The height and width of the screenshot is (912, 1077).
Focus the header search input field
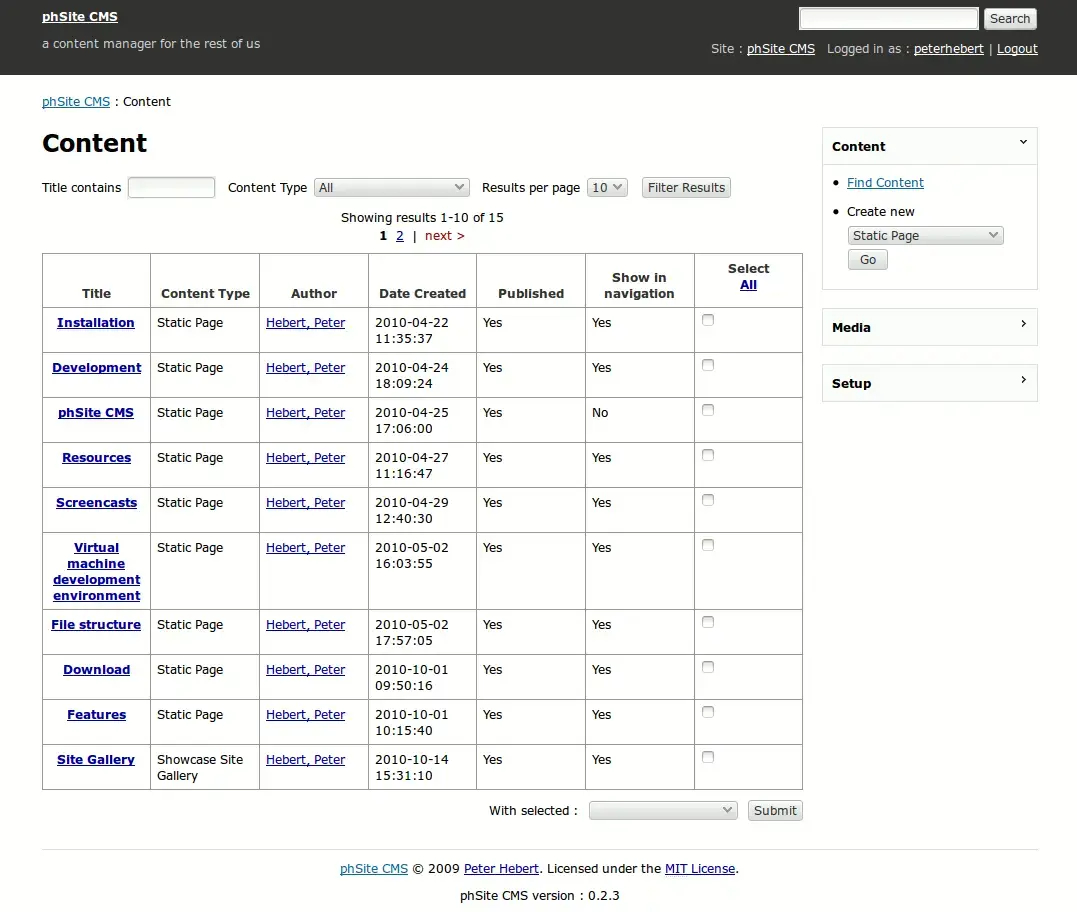pyautogui.click(x=888, y=19)
